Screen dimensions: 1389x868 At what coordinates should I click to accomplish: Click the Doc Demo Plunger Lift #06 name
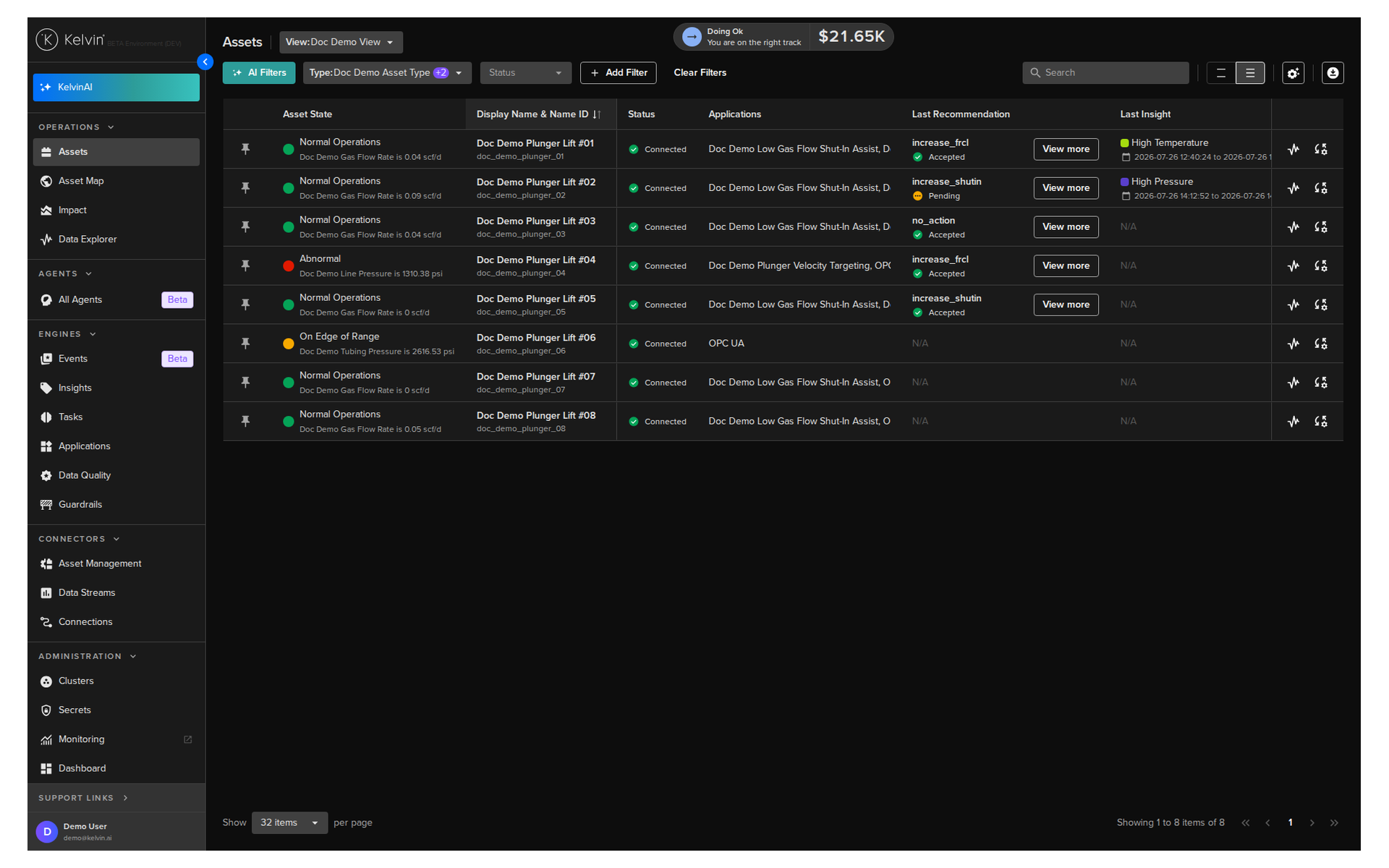[536, 338]
